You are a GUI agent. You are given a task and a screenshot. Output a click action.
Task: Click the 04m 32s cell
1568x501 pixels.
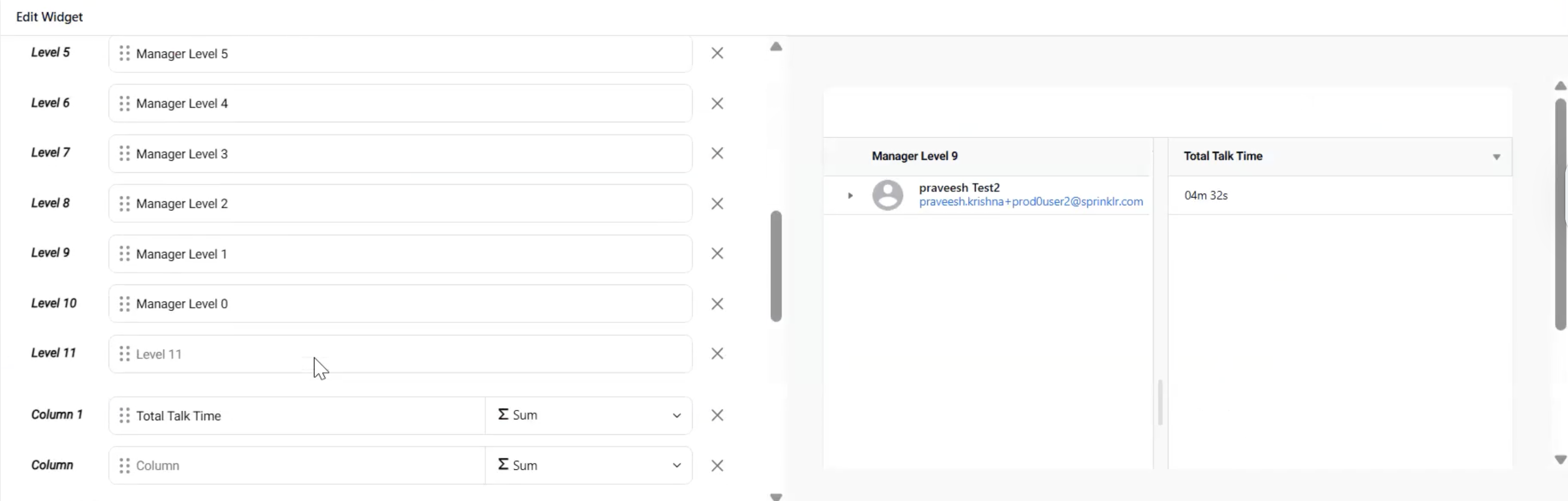click(1206, 195)
